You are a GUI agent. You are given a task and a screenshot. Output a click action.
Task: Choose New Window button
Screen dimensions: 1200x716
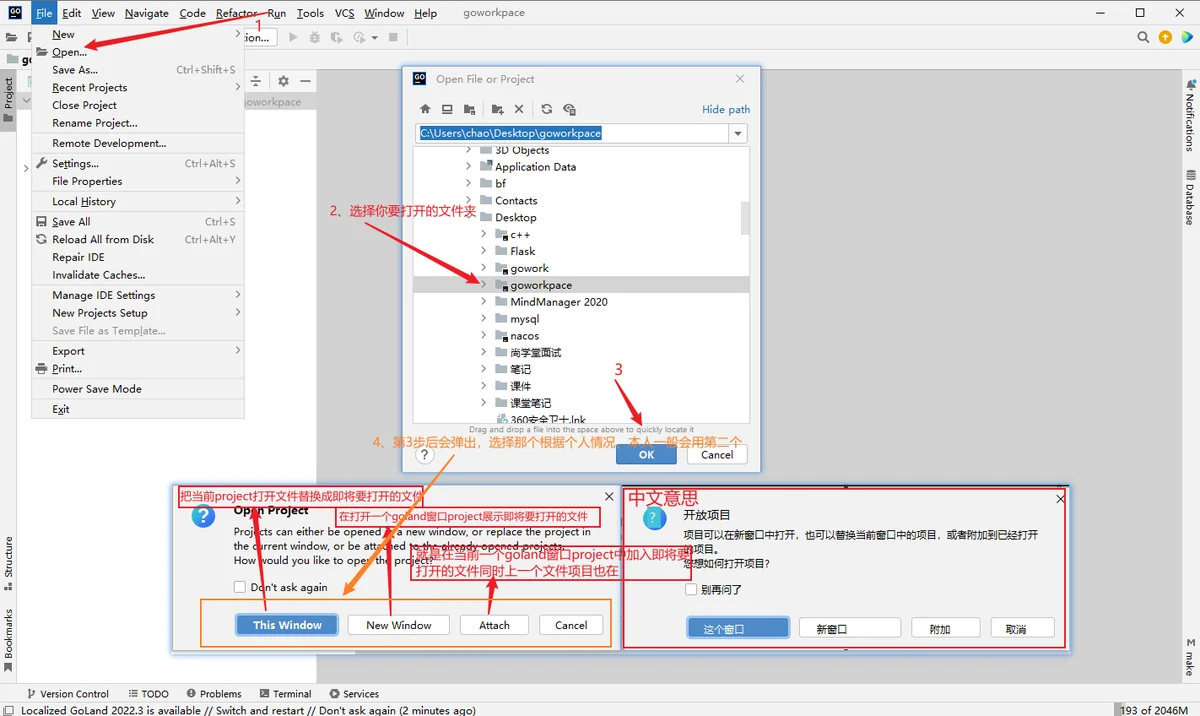click(x=399, y=625)
